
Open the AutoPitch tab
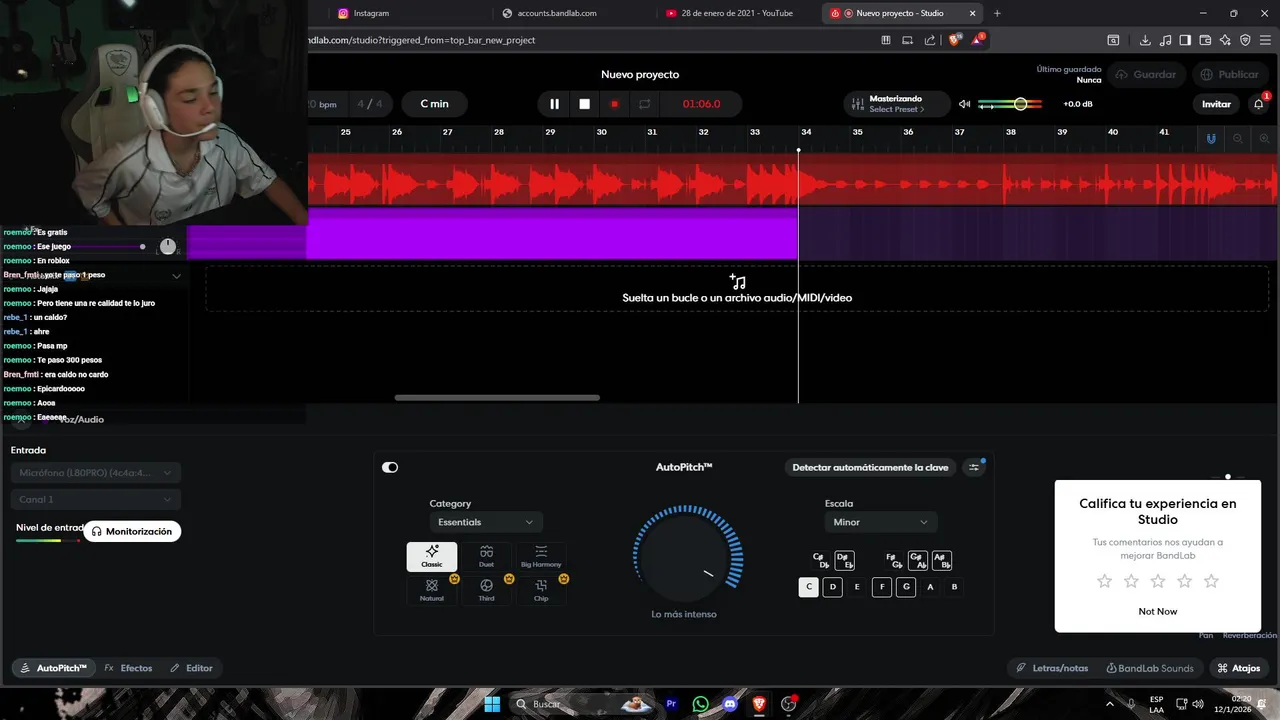(53, 668)
